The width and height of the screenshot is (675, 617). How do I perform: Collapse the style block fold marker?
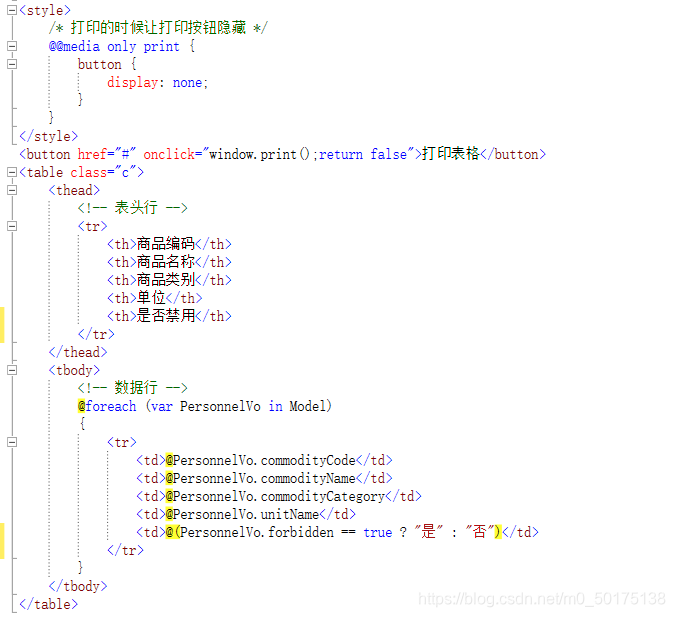[x=12, y=10]
